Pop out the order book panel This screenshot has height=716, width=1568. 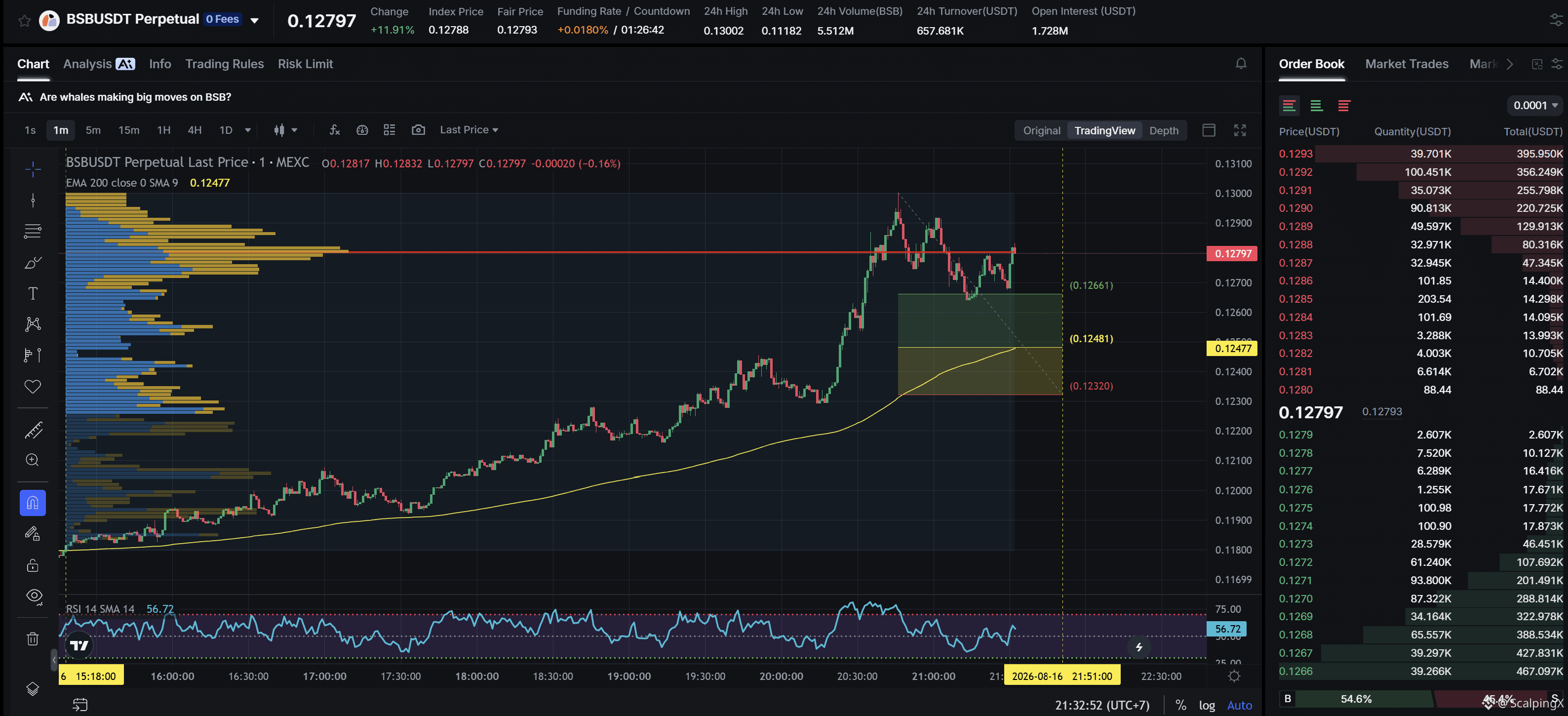1537,64
